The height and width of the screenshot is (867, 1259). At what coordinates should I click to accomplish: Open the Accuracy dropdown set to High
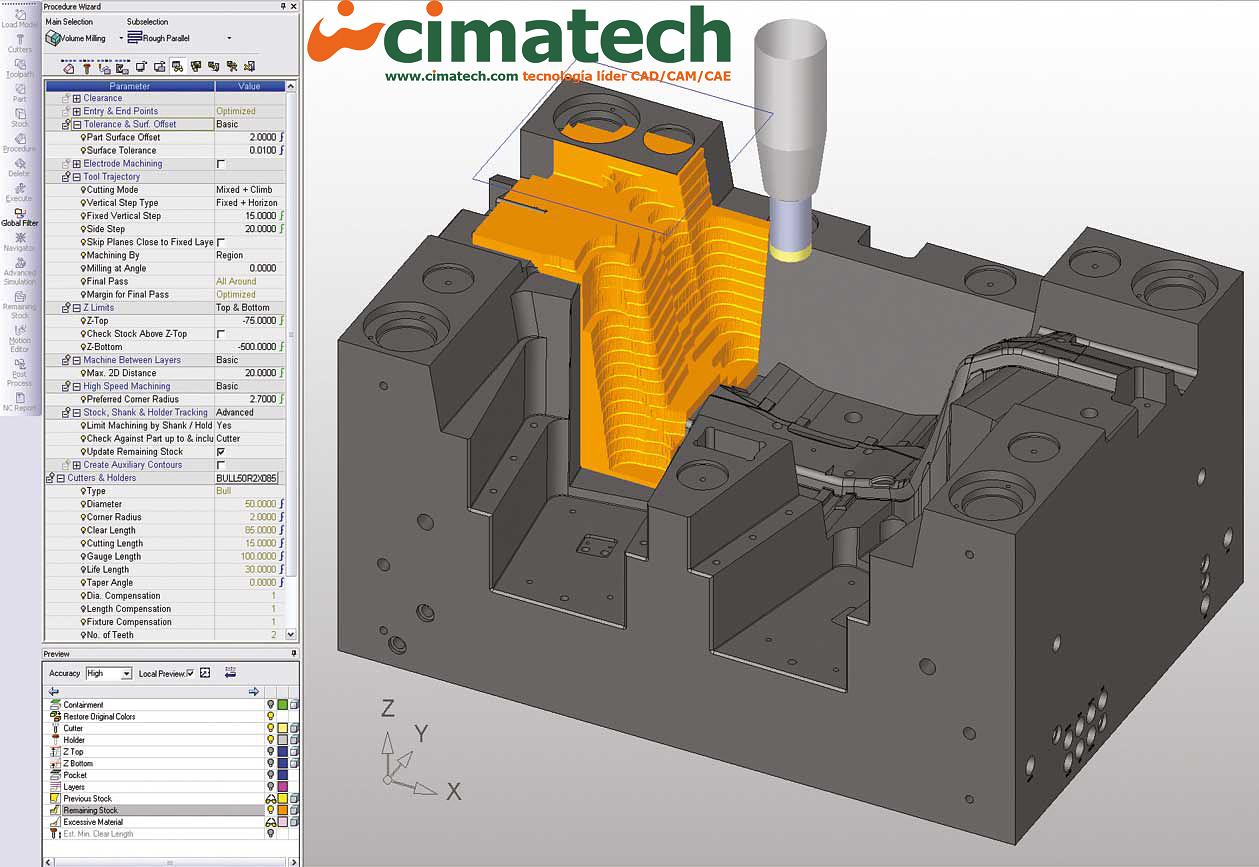tap(126, 674)
